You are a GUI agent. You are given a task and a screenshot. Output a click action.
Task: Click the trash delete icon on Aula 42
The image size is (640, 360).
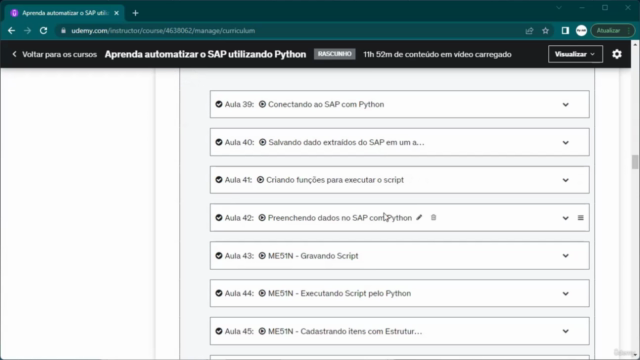[433, 218]
